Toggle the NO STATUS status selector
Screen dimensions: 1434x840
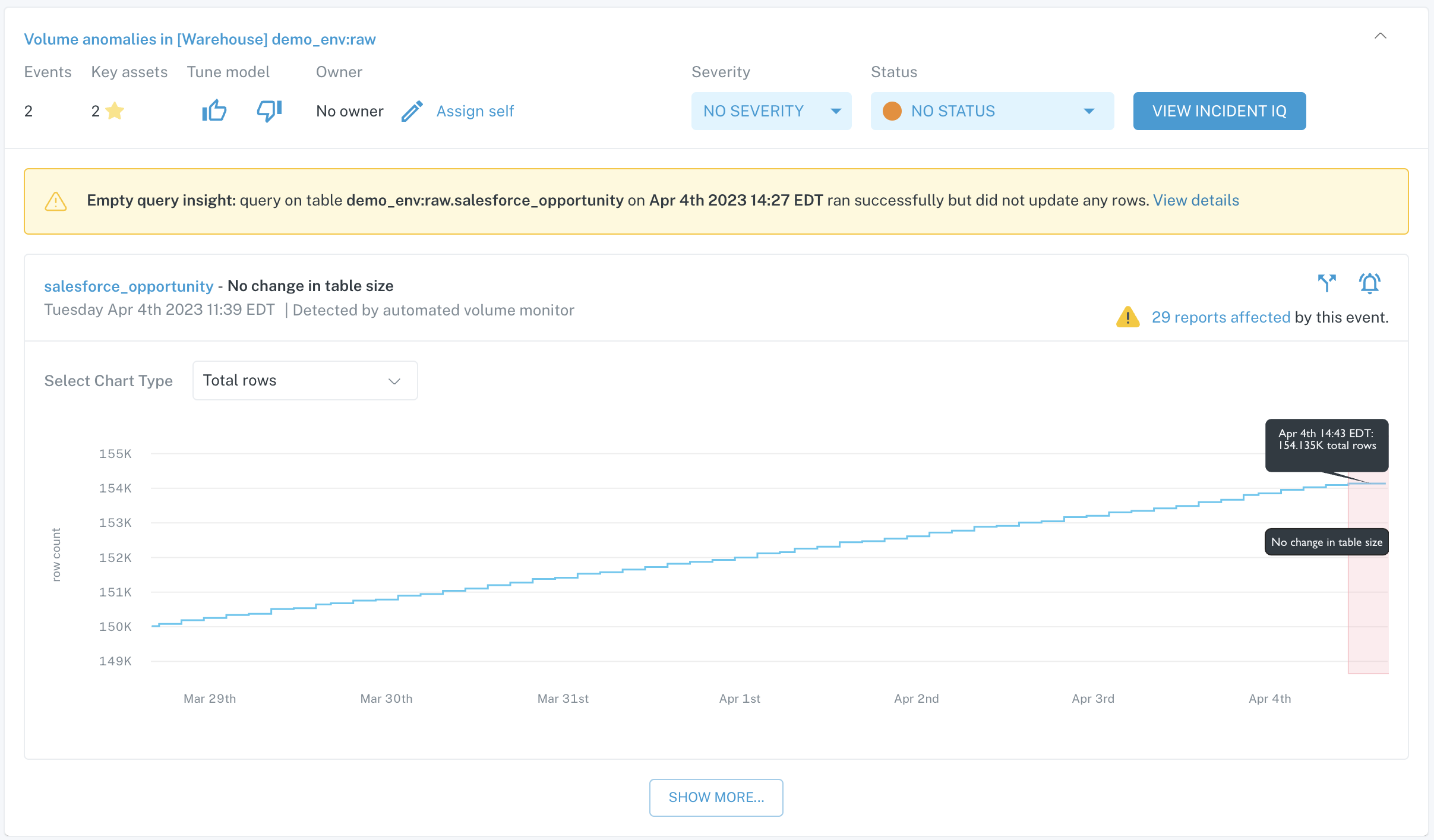pos(992,111)
